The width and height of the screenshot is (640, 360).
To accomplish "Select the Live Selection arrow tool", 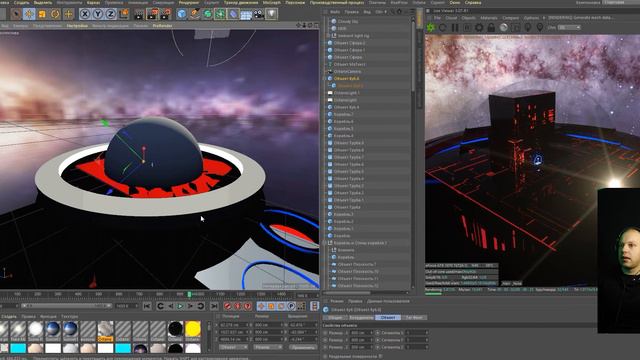I will click(16, 14).
